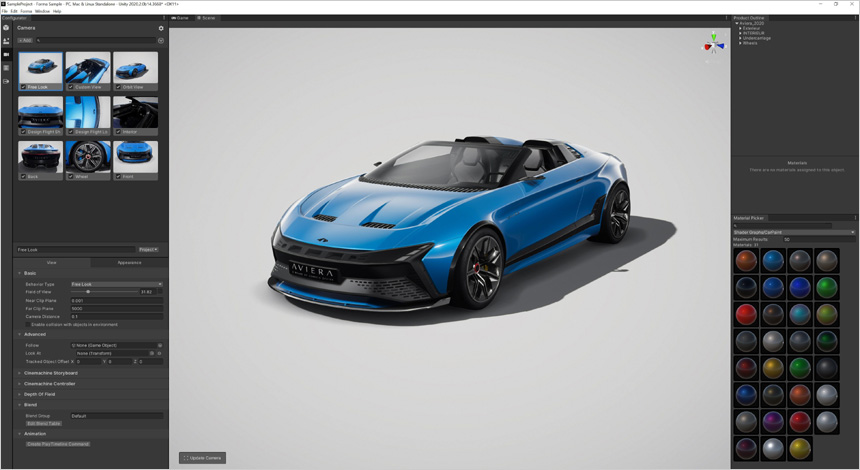Toggle the Wheel camera checkbox
This screenshot has height=470, width=860.
pos(71,176)
